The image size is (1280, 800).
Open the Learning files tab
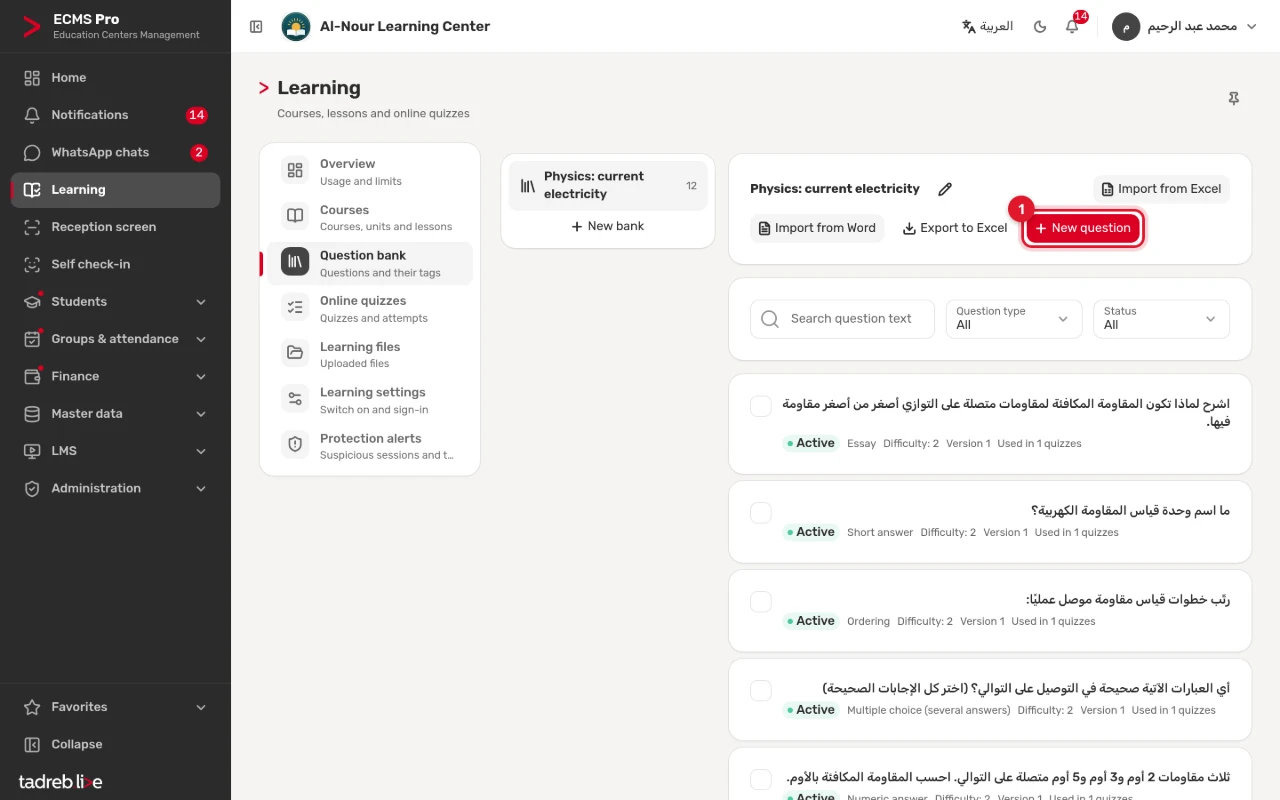point(369,355)
